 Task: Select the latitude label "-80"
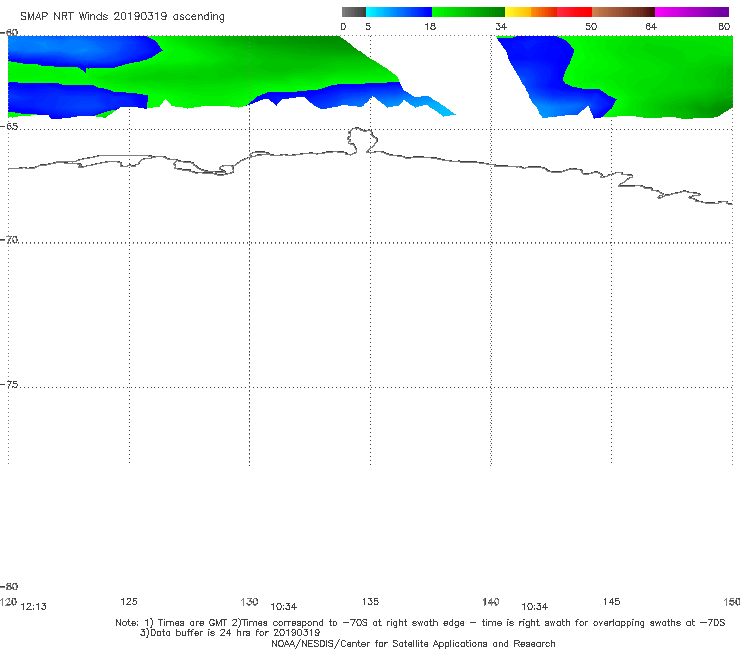pyautogui.click(x=9, y=587)
